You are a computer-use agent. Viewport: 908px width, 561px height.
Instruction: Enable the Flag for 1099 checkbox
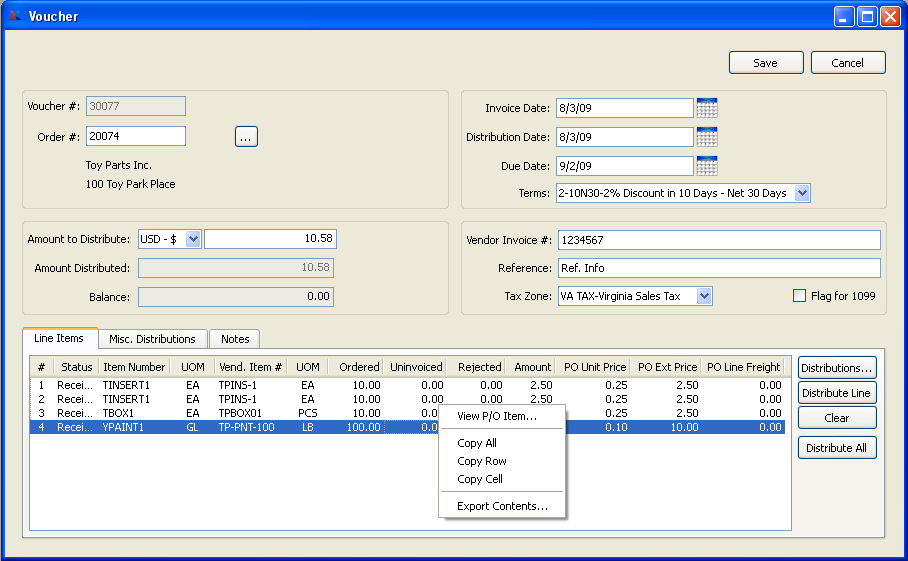tap(799, 296)
